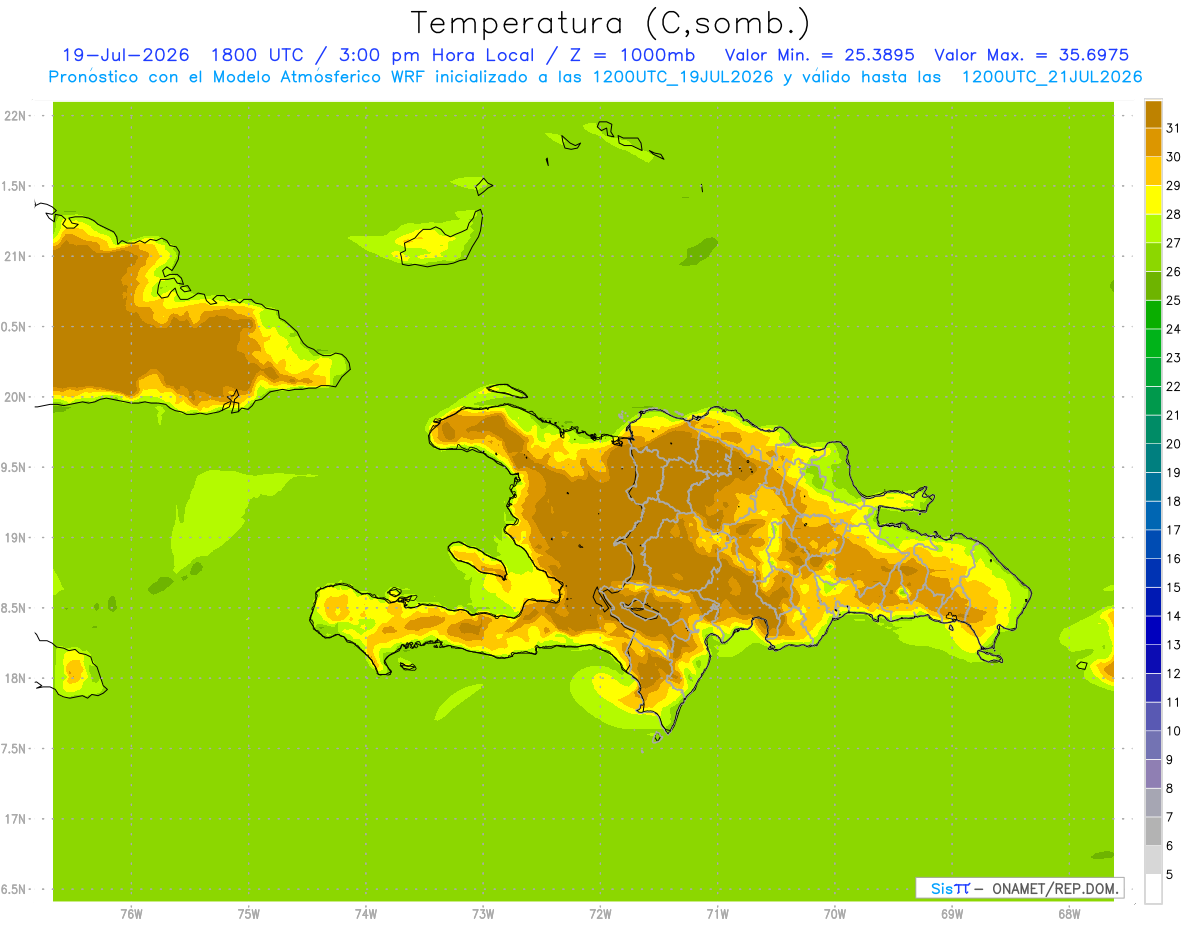Click the "20N" latitude label
The width and height of the screenshot is (1200, 927).
click(17, 397)
